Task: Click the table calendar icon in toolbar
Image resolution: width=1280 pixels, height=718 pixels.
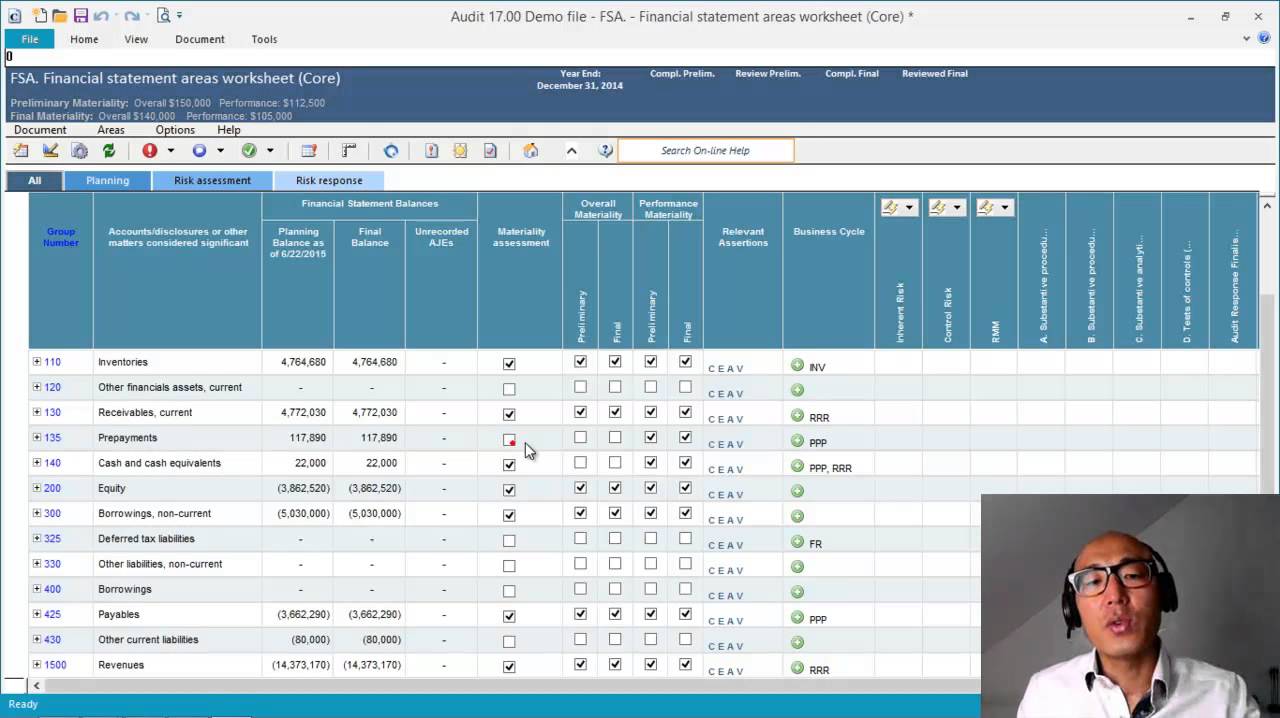Action: [309, 151]
